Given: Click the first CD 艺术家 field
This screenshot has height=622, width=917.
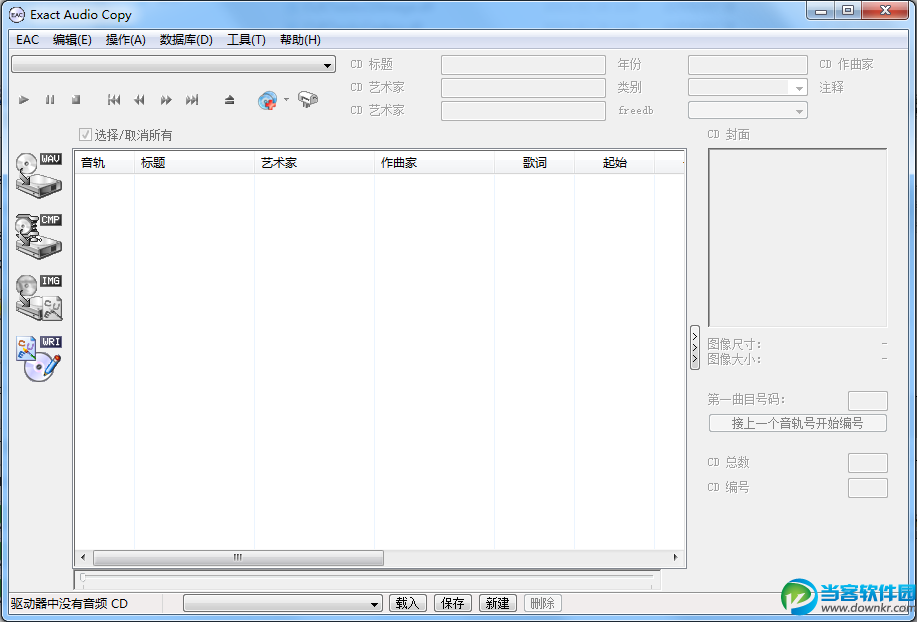Looking at the screenshot, I should 523,87.
